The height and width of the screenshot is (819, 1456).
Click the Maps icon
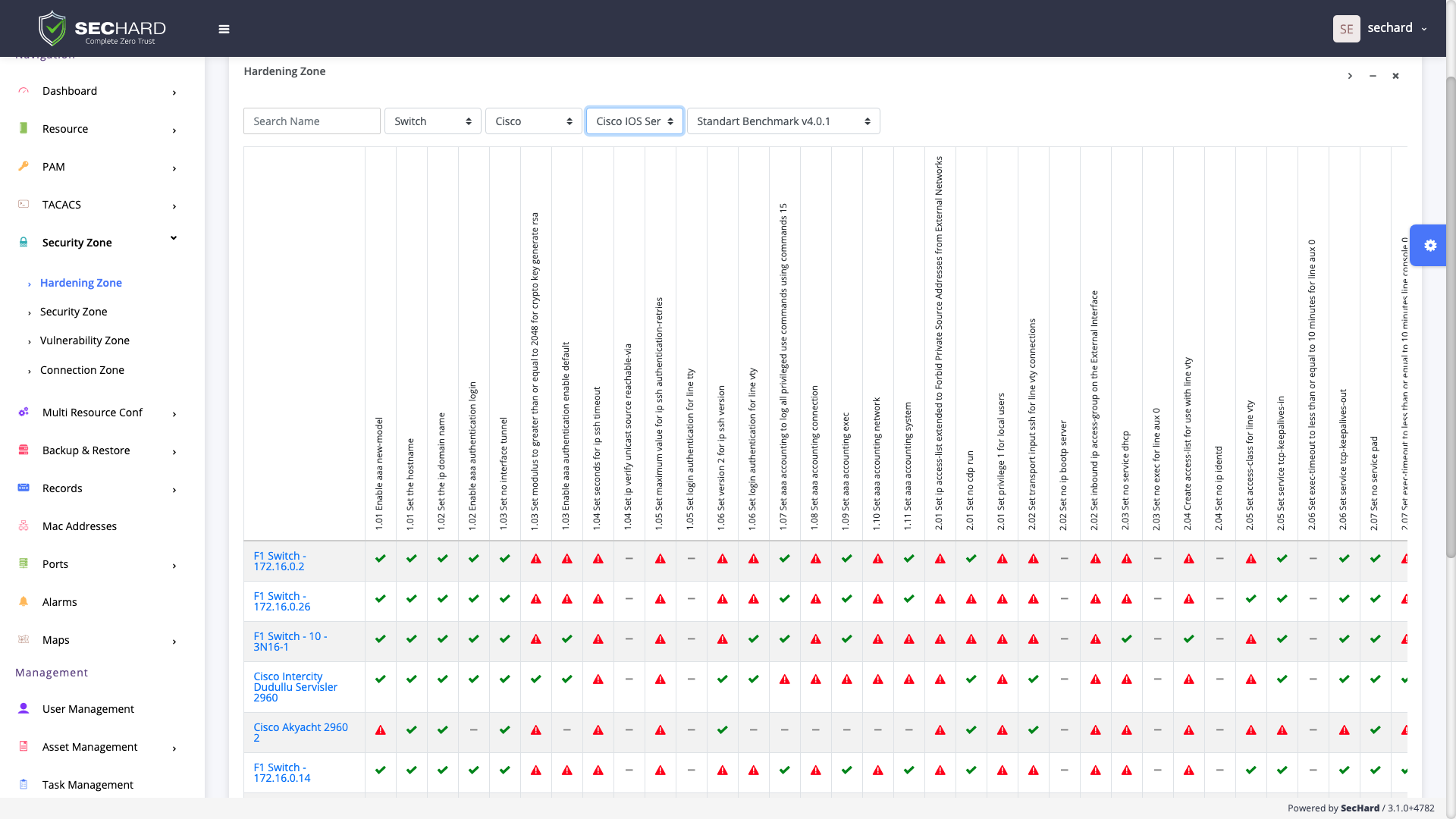click(24, 639)
